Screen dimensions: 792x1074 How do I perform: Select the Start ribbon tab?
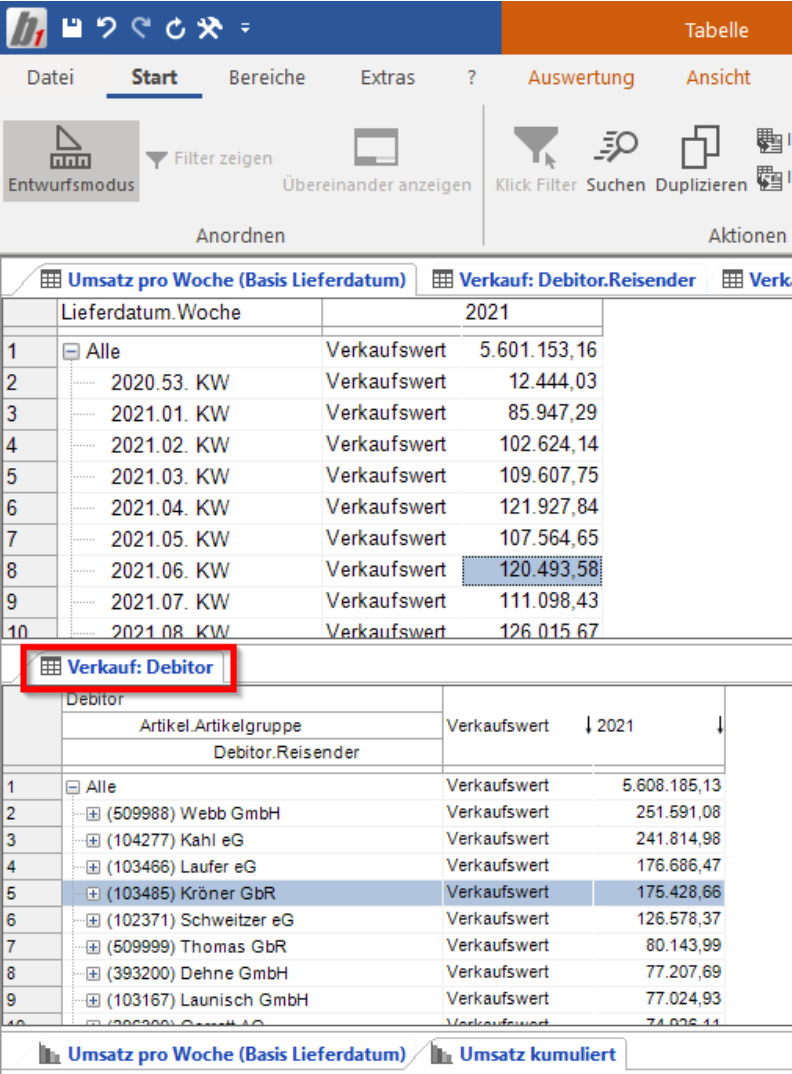(x=154, y=77)
